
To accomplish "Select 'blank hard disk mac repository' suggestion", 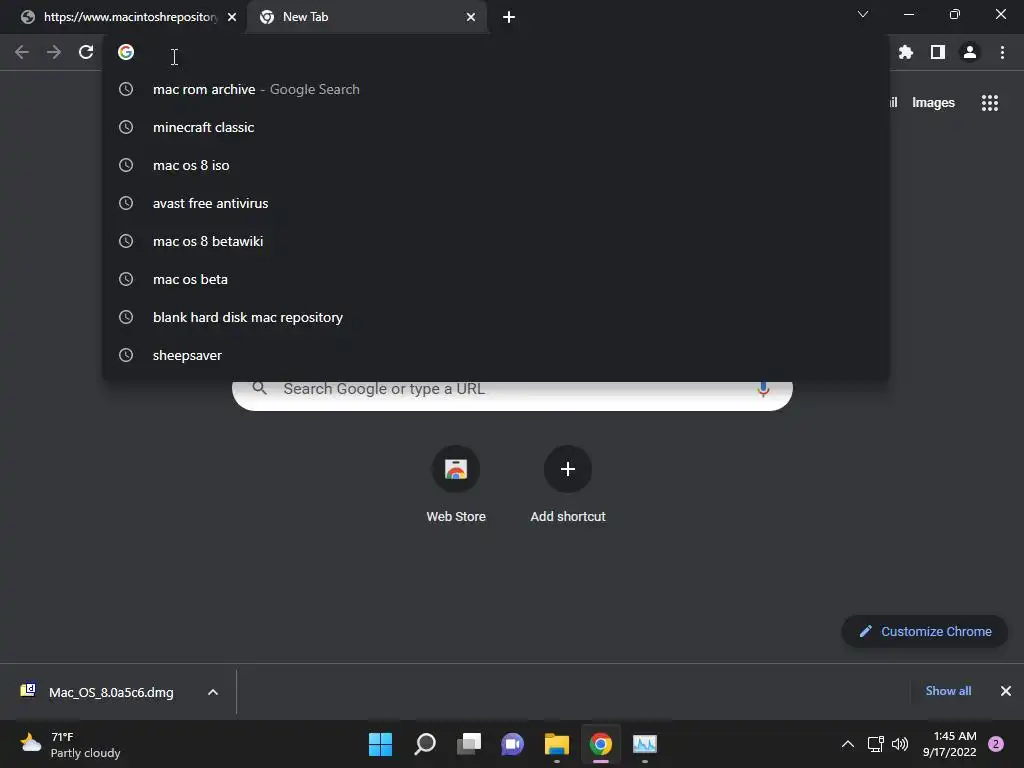I will pos(496,317).
